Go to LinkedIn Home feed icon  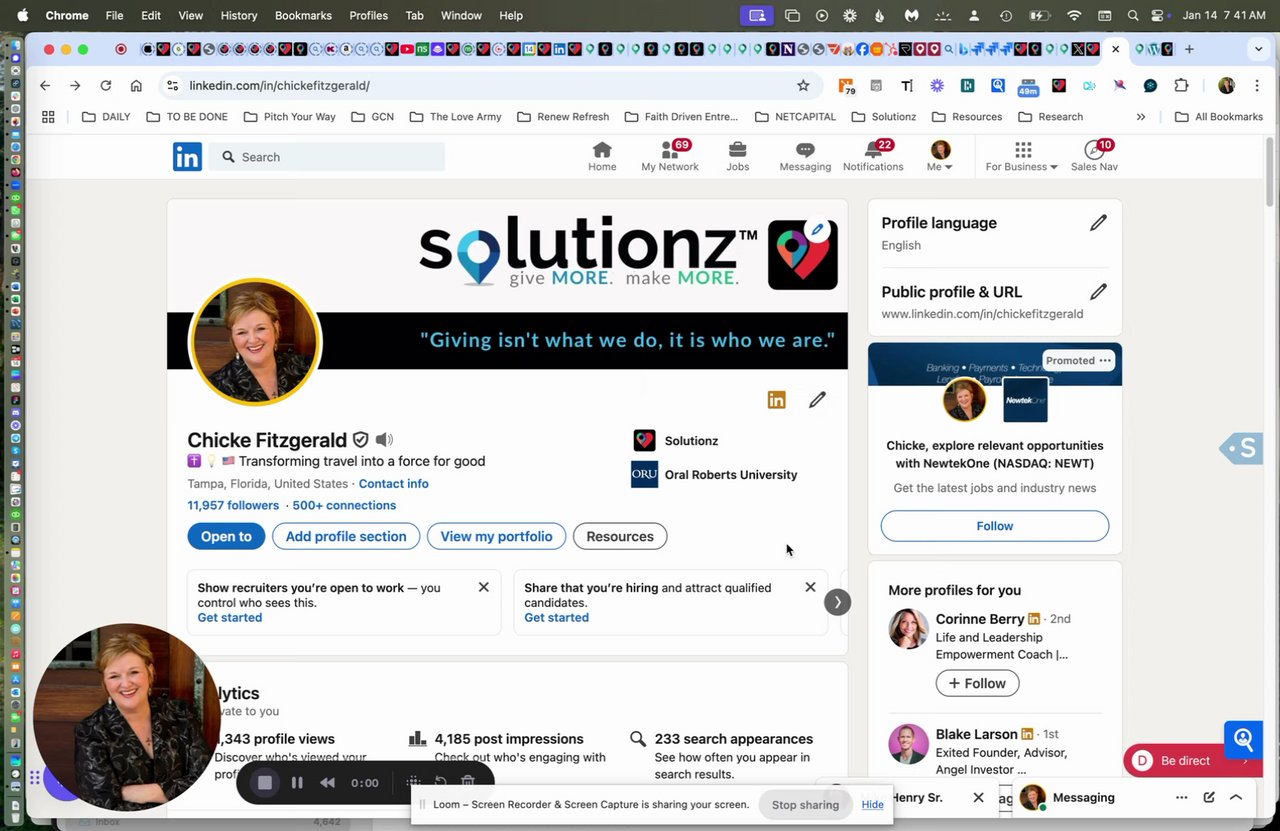pyautogui.click(x=602, y=150)
